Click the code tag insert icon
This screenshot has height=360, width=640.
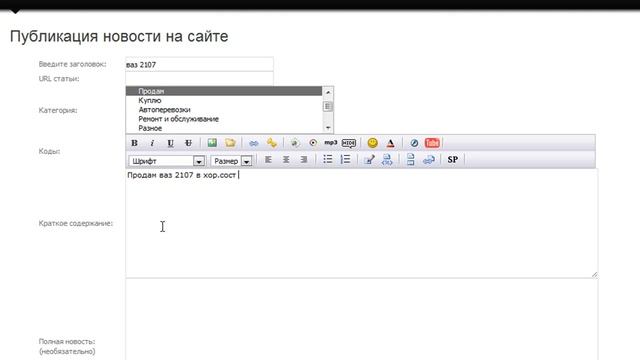coord(387,160)
